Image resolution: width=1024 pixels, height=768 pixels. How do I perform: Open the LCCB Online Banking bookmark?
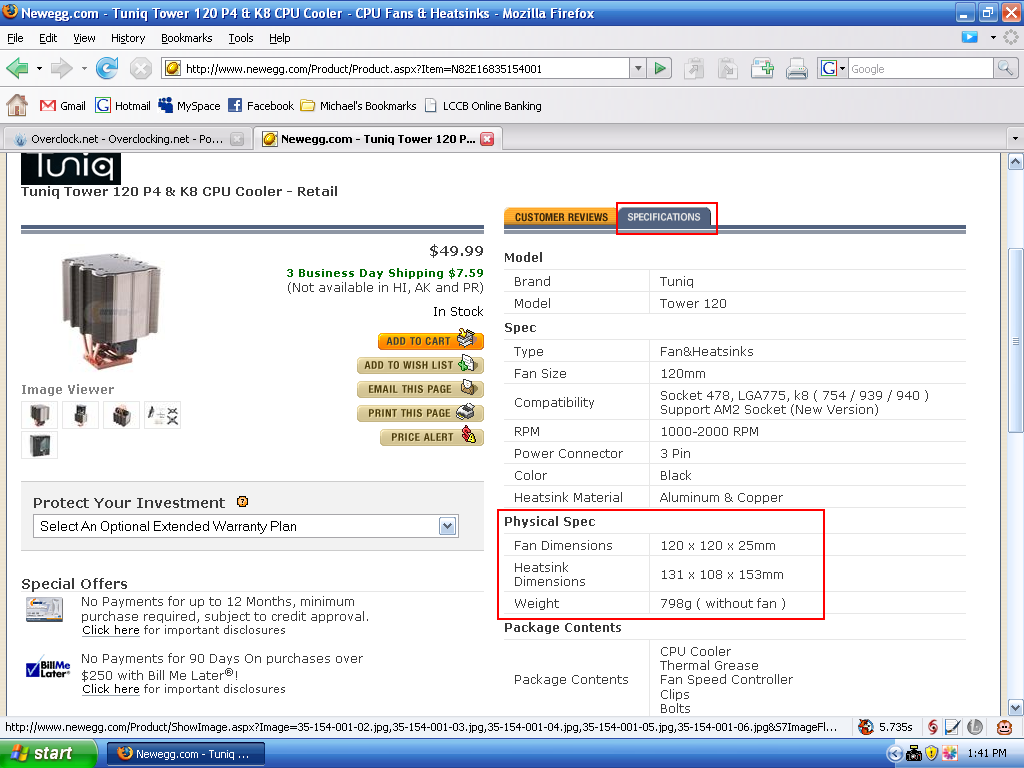click(483, 106)
